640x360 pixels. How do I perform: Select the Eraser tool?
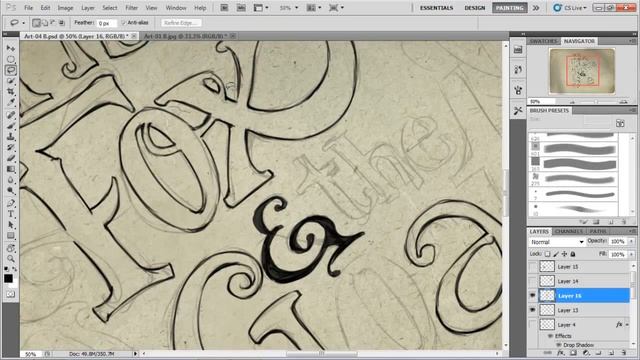pos(11,158)
